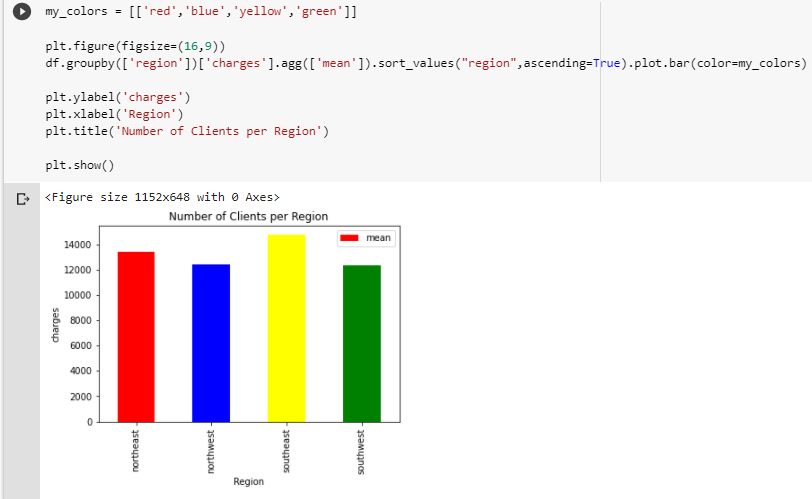Click the 'southwest' x-axis label
Image resolution: width=812 pixels, height=499 pixels.
[361, 452]
